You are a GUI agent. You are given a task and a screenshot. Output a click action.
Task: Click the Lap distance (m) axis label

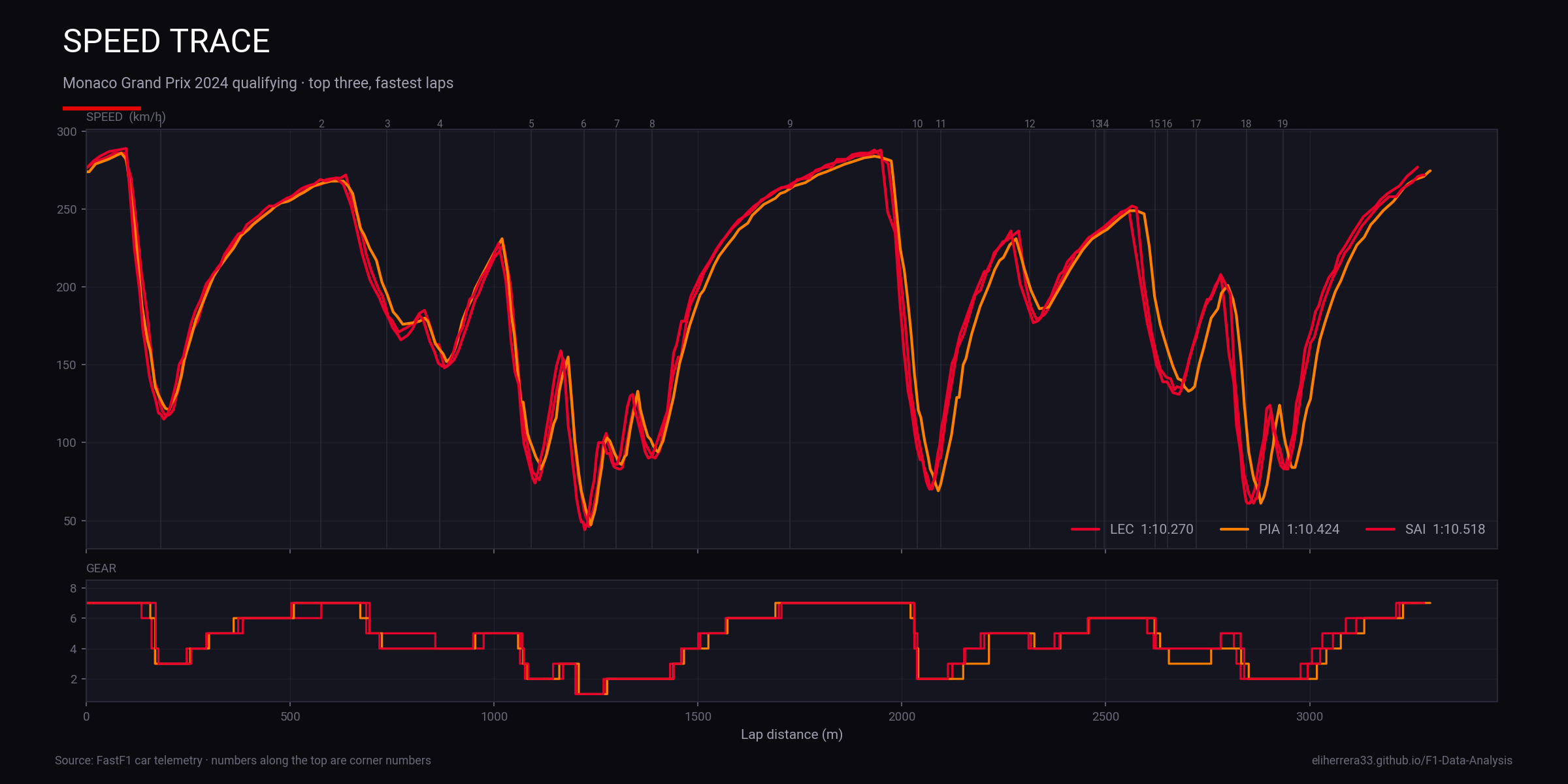792,734
